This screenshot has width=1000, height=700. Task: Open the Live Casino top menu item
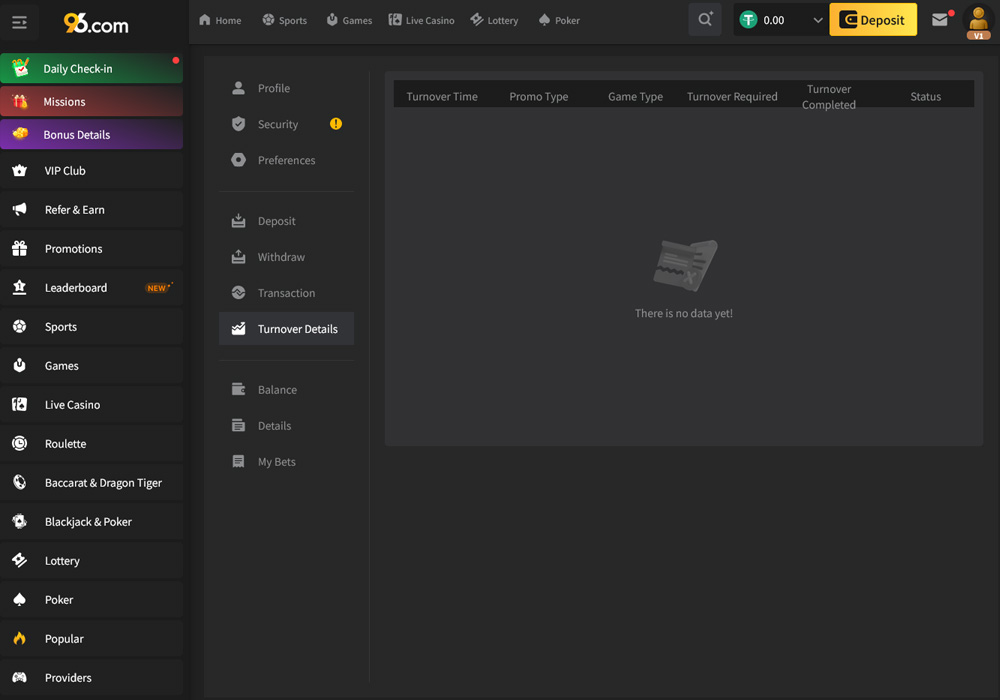[x=421, y=20]
